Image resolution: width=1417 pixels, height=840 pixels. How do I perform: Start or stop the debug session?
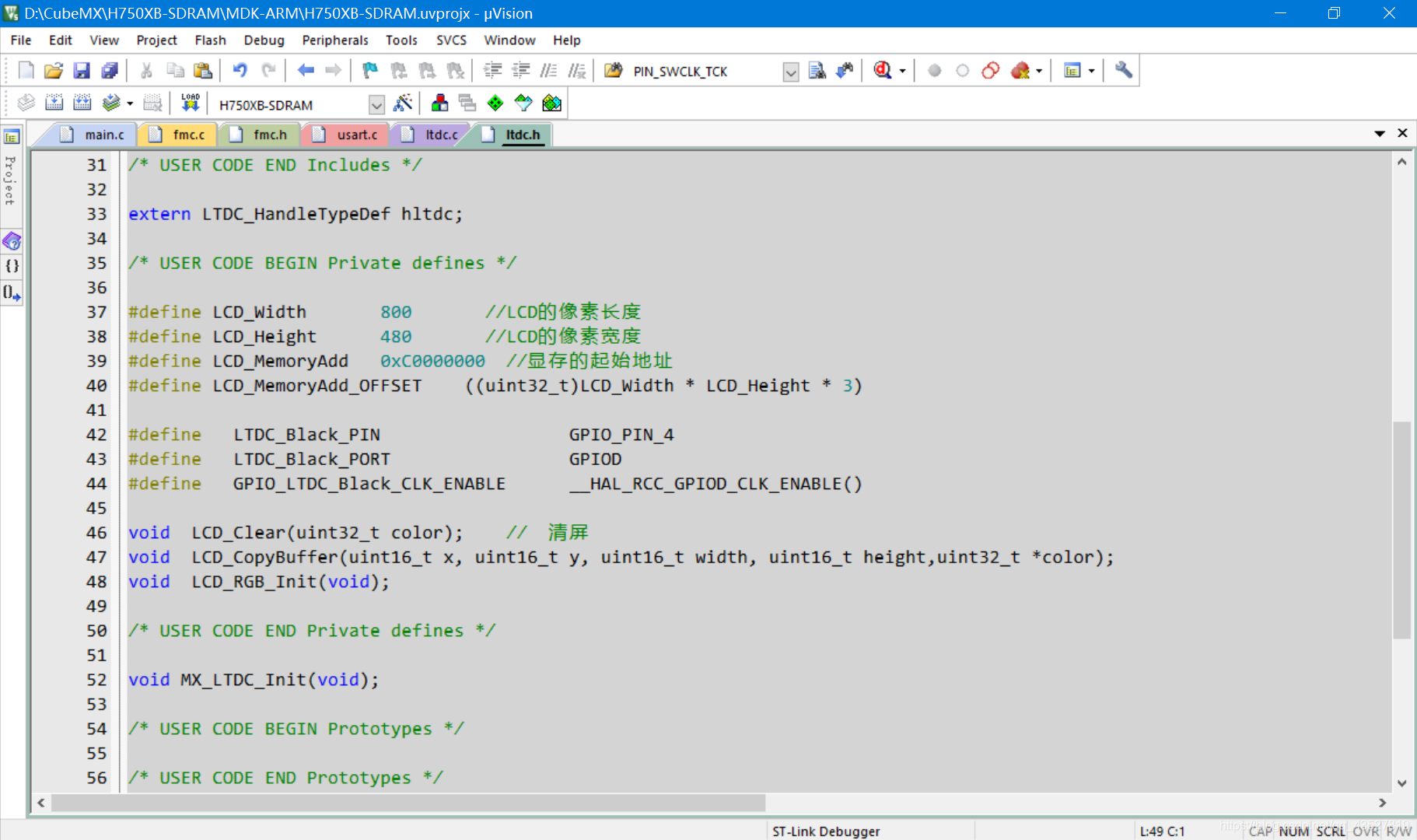(883, 71)
